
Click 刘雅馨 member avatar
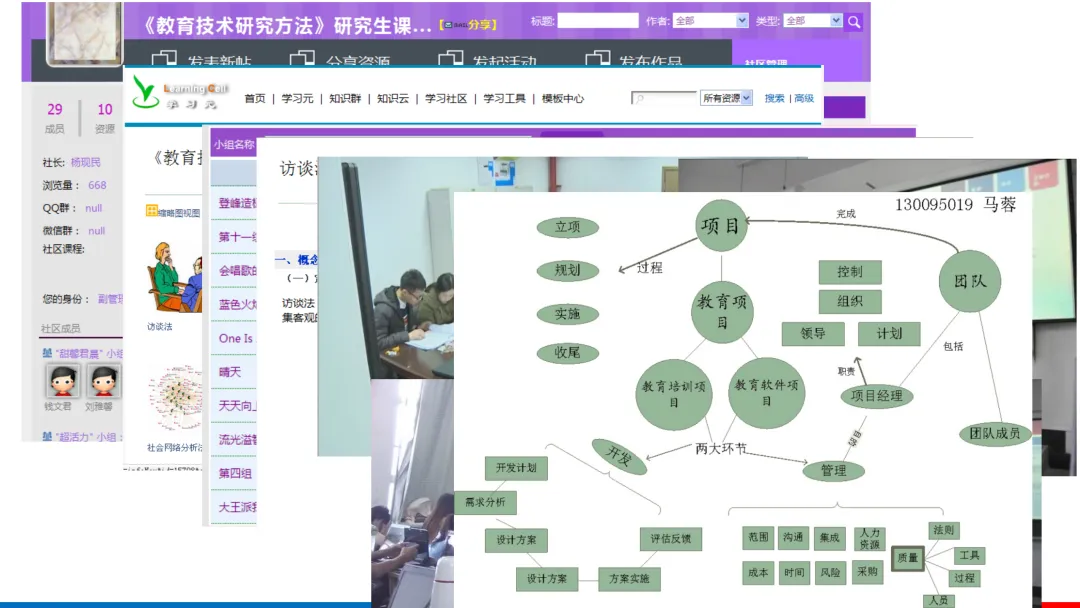tap(103, 381)
